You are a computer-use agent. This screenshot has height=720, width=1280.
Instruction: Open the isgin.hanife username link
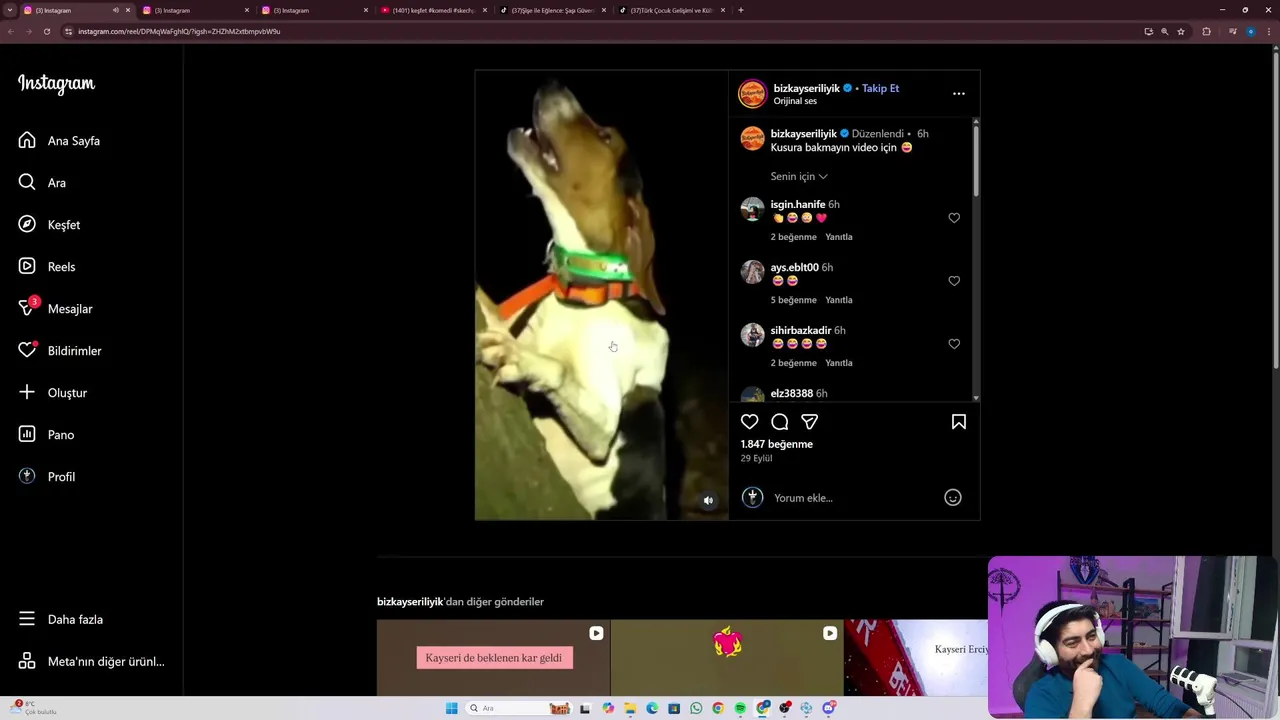coord(798,204)
